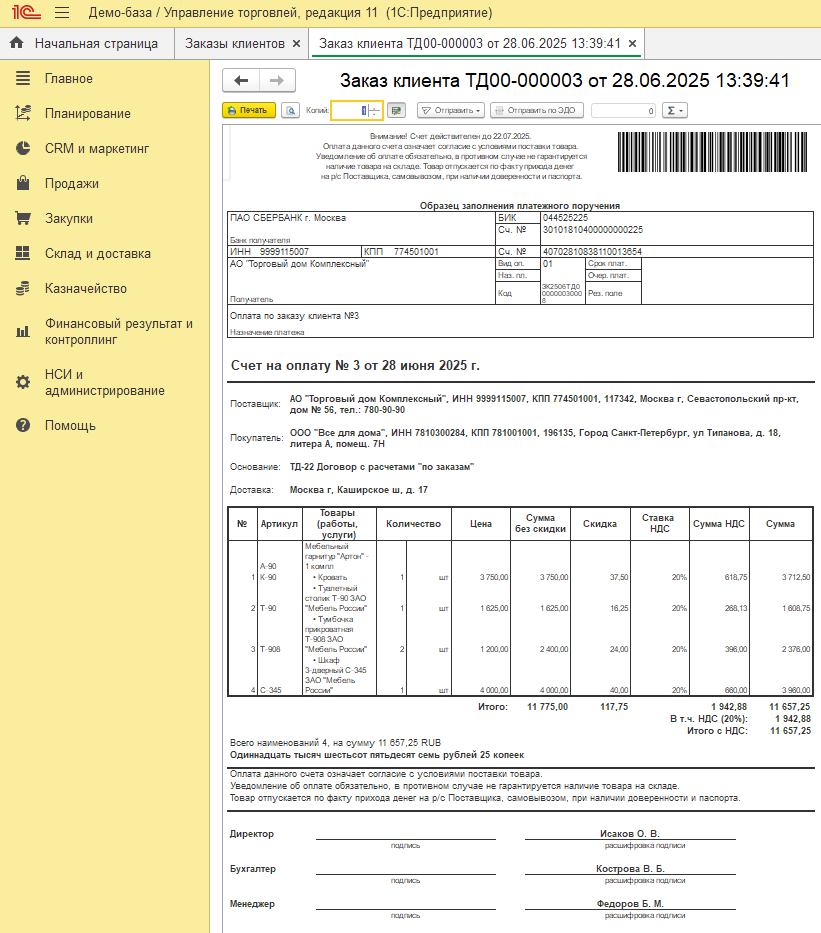Close the Заказы клиентов tab
Viewport: 821px width, 933px height.
(x=296, y=43)
